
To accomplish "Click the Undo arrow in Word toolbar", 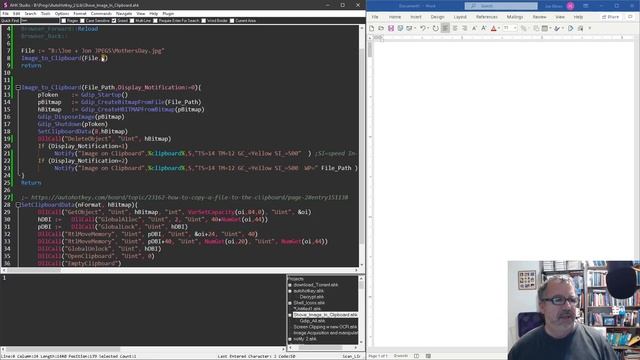I will point(422,28).
